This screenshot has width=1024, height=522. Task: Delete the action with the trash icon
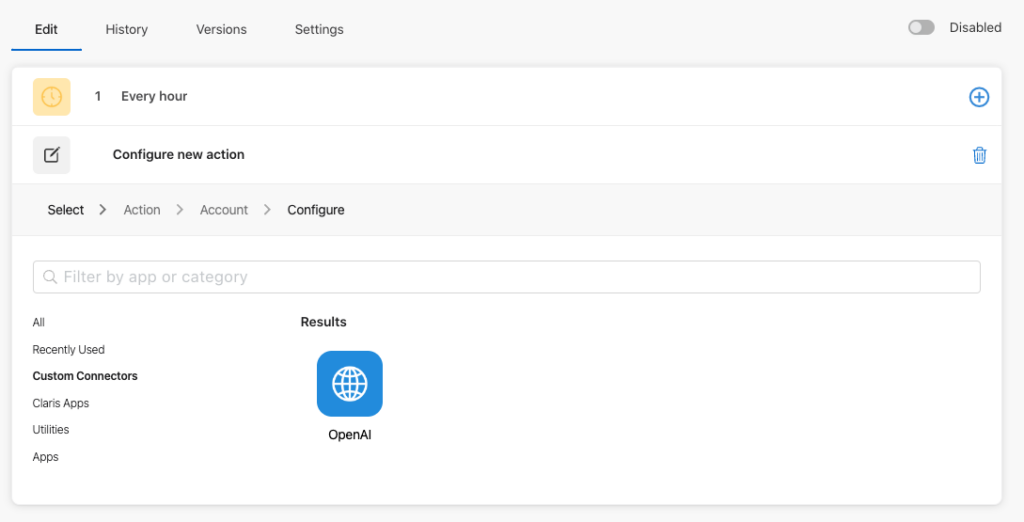click(x=979, y=155)
